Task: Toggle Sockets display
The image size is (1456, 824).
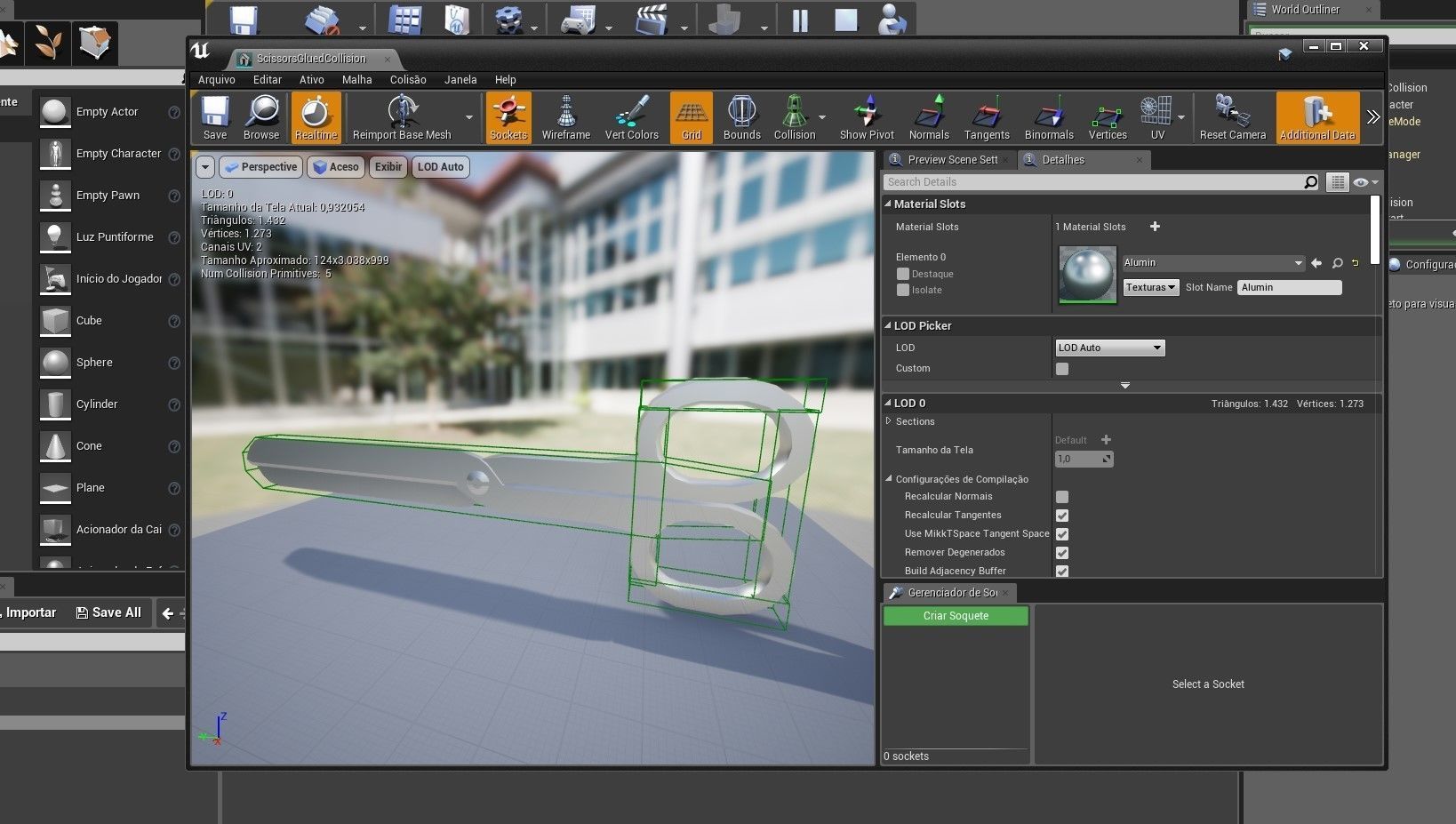Action: pyautogui.click(x=508, y=118)
